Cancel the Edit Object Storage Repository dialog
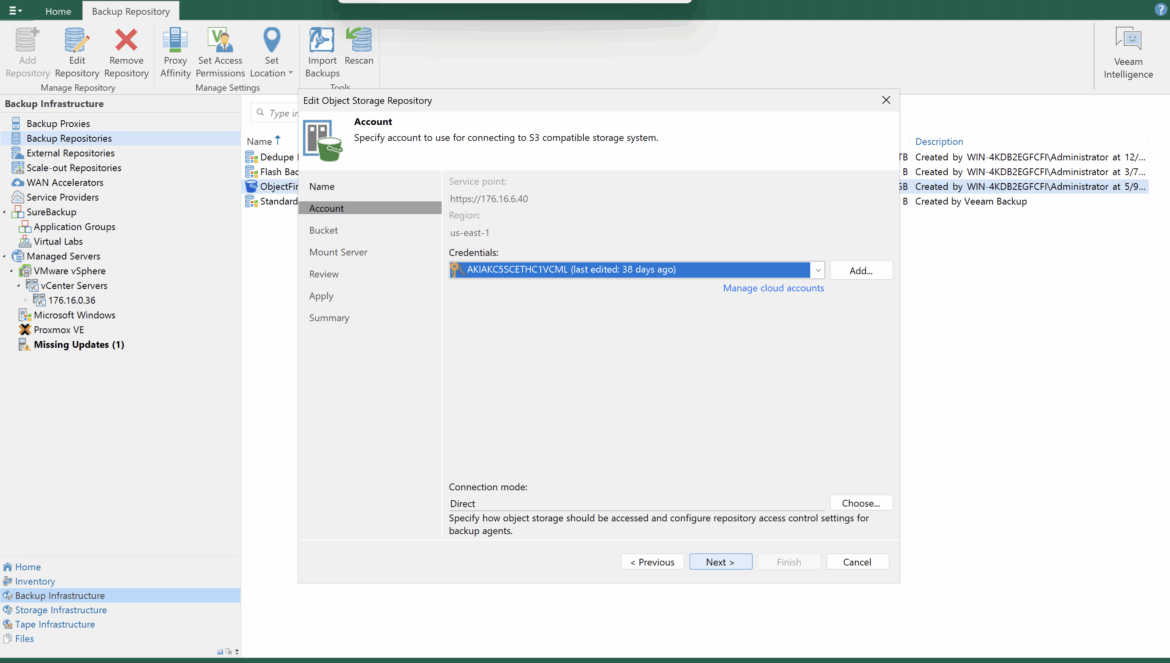Screen dimensions: 1170x663 (857, 562)
